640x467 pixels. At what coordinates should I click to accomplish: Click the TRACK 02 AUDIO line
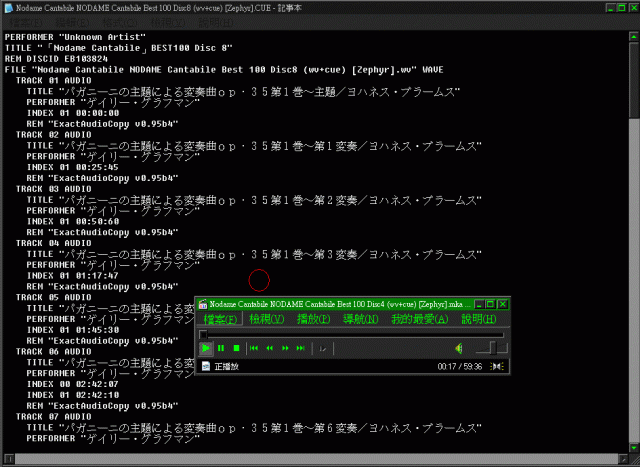pos(53,135)
